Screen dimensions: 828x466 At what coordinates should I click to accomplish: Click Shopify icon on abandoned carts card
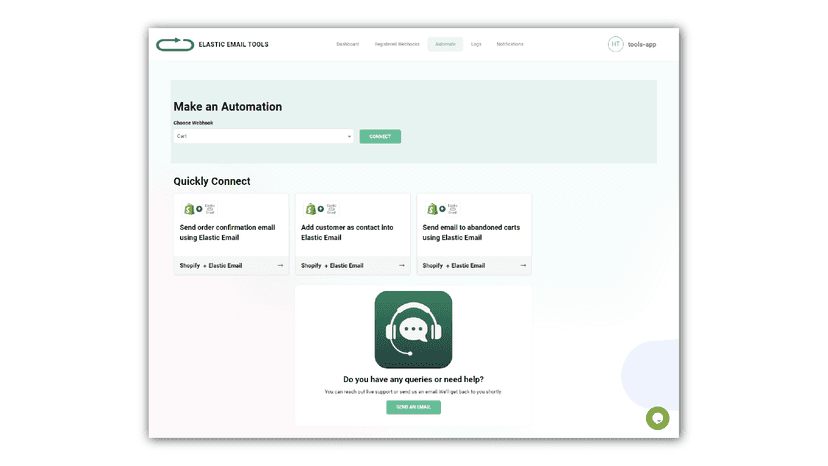point(432,209)
